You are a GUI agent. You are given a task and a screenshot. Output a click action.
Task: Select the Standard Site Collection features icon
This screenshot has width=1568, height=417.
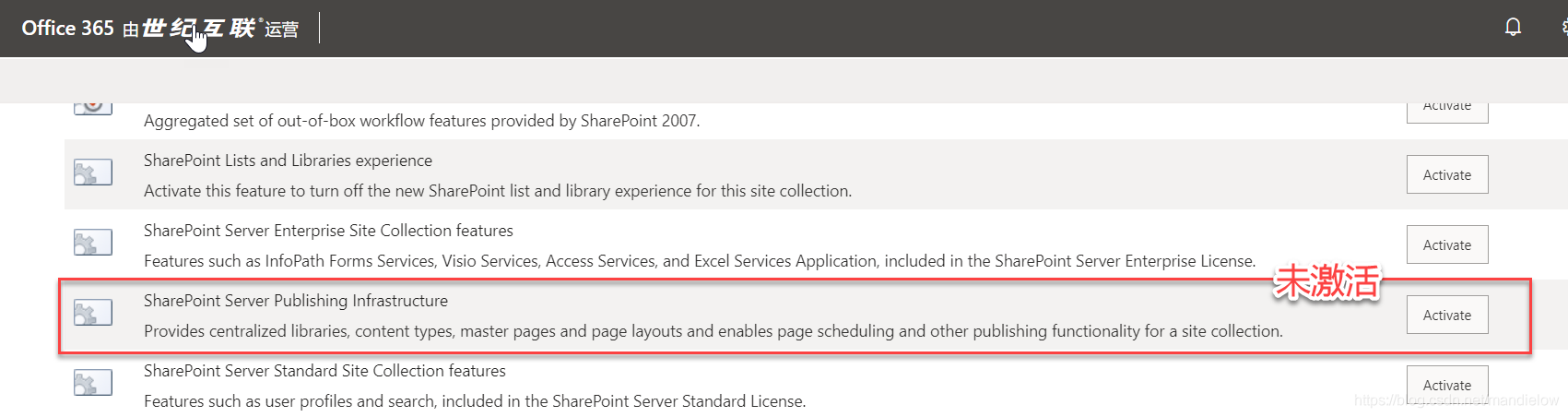tap(93, 383)
